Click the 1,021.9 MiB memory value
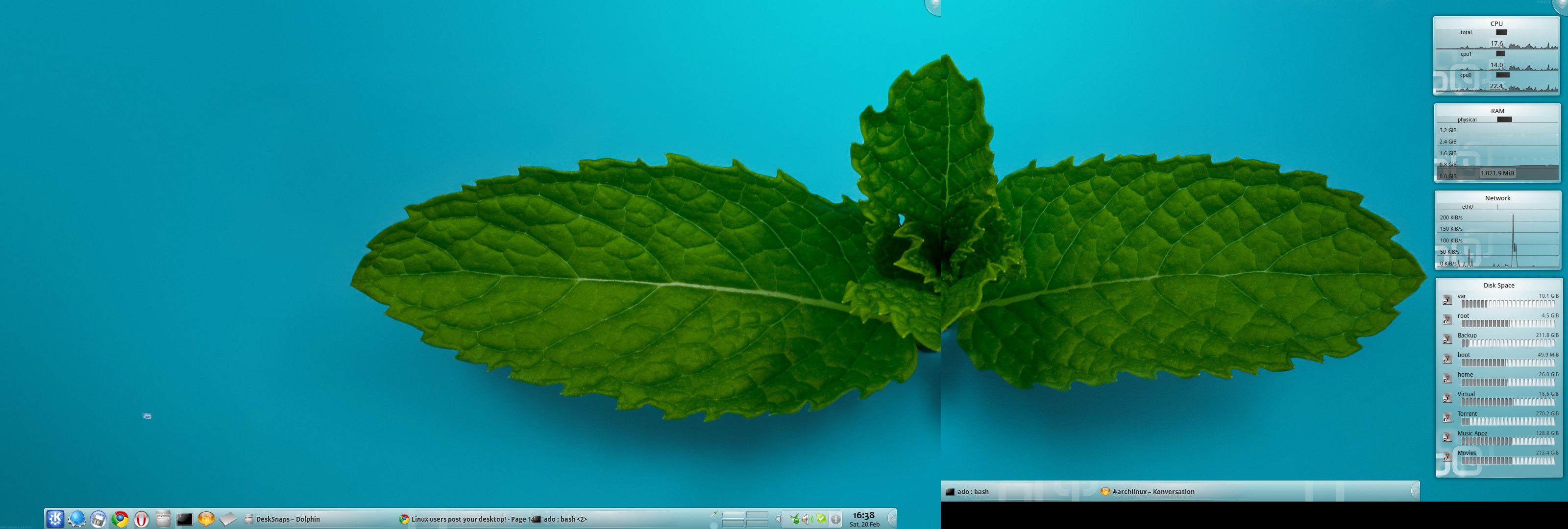 (x=1497, y=173)
